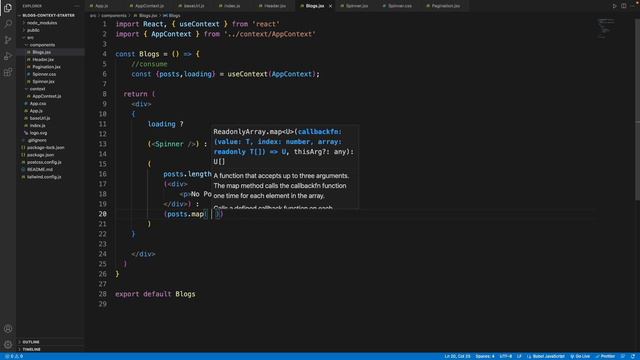The width and height of the screenshot is (640, 360).
Task: Close the Blogs.jsx tab
Action: click(330, 6)
